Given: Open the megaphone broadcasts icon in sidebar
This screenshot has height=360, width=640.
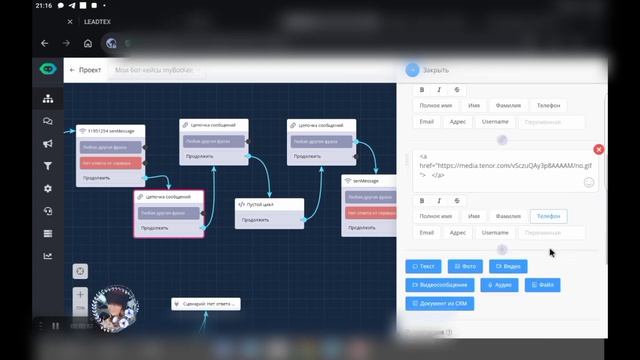Looking at the screenshot, I should [48, 144].
